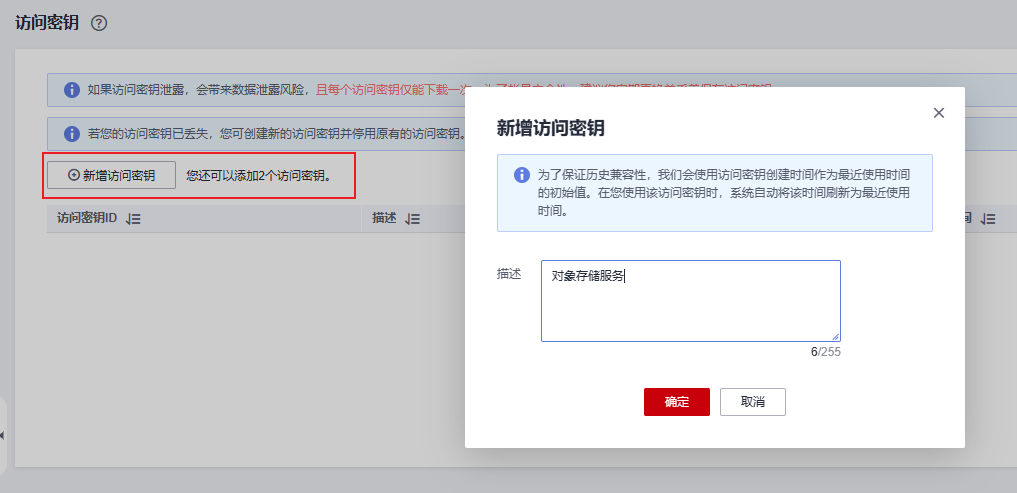Viewport: 1017px width, 493px height.
Task: Click the 您还可以添加2个访问密钥 hint text
Action: tap(258, 176)
